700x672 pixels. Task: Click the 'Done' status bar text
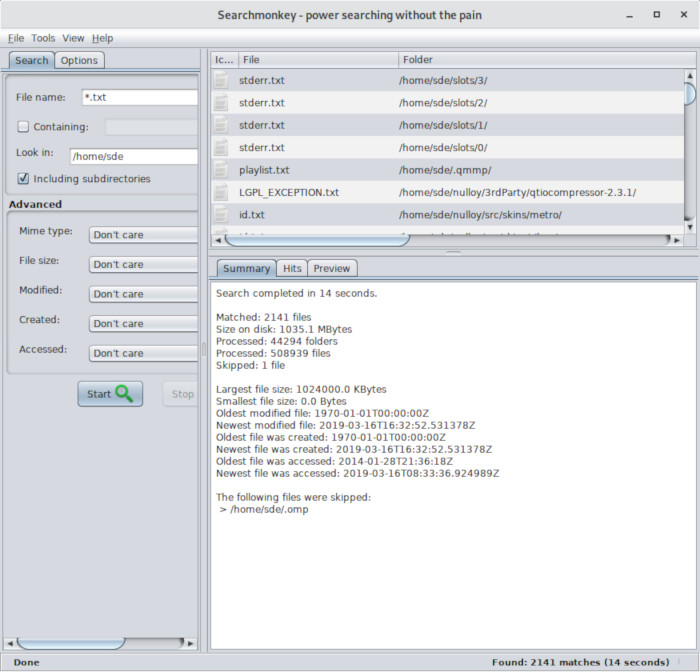point(26,662)
